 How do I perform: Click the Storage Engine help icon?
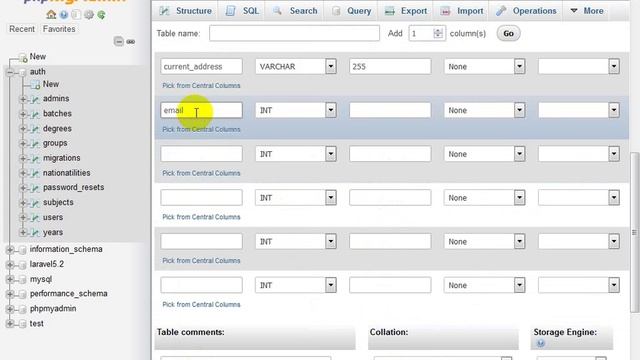(541, 343)
